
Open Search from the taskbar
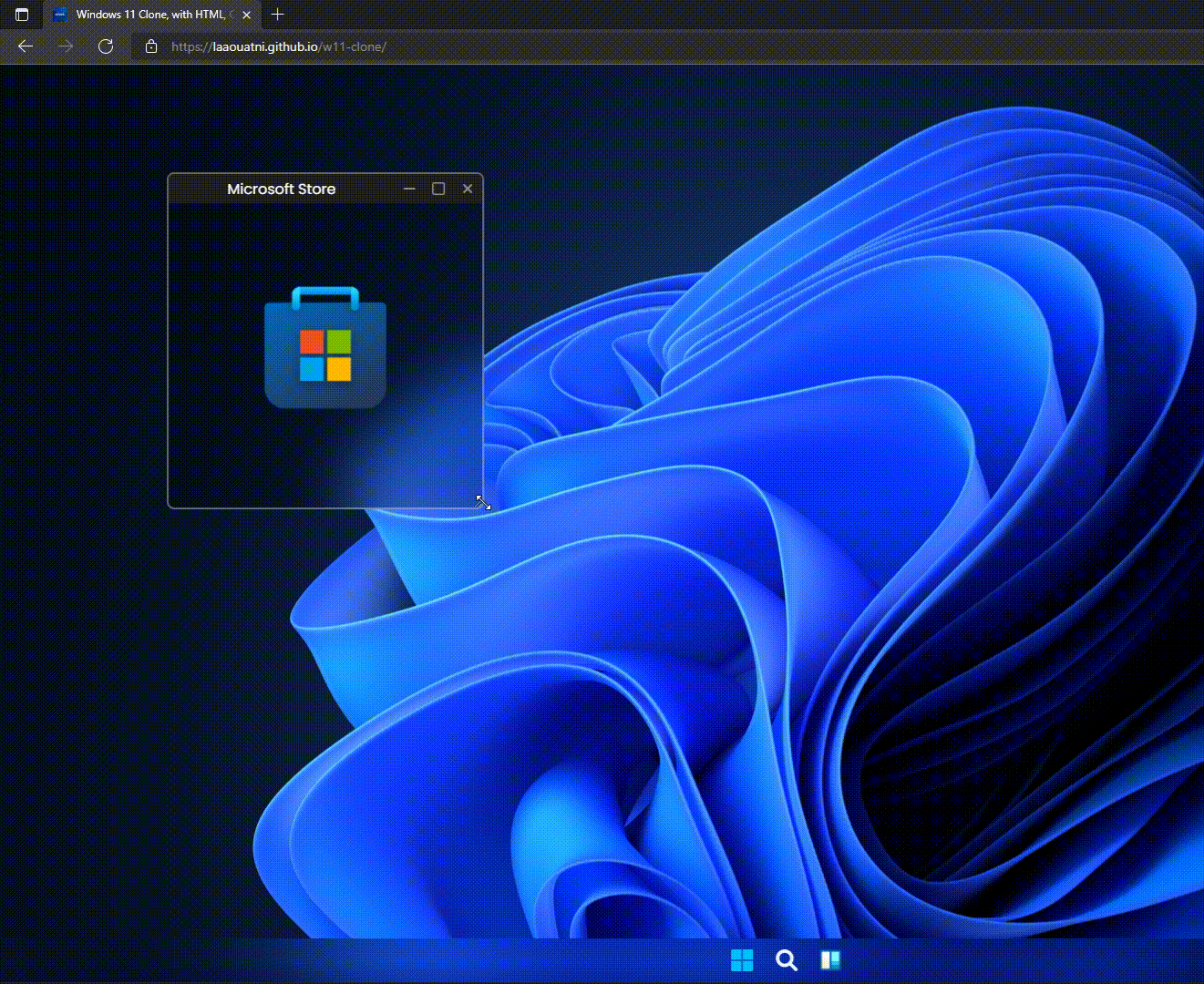click(x=786, y=959)
